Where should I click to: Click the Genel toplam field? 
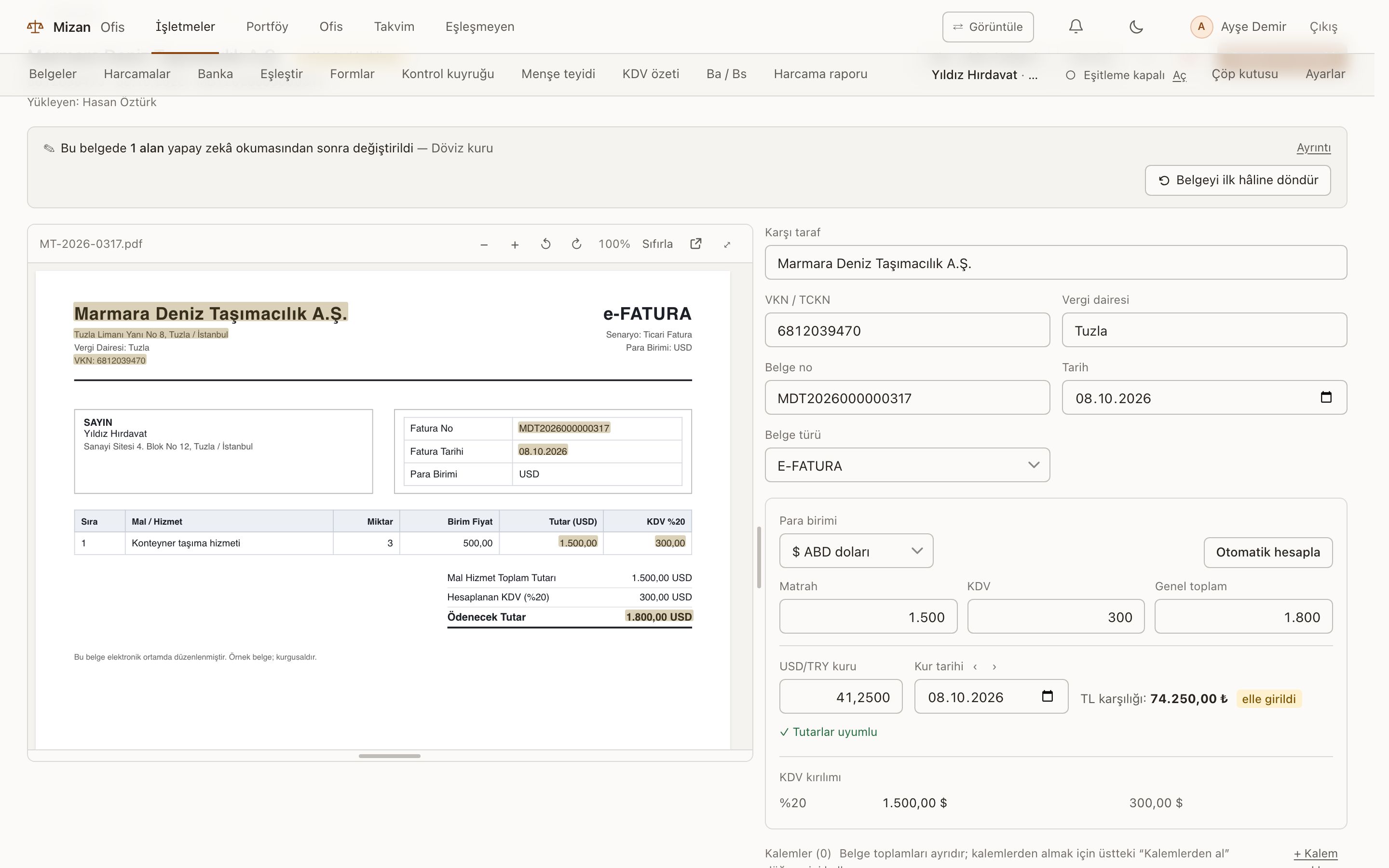pos(1243,617)
